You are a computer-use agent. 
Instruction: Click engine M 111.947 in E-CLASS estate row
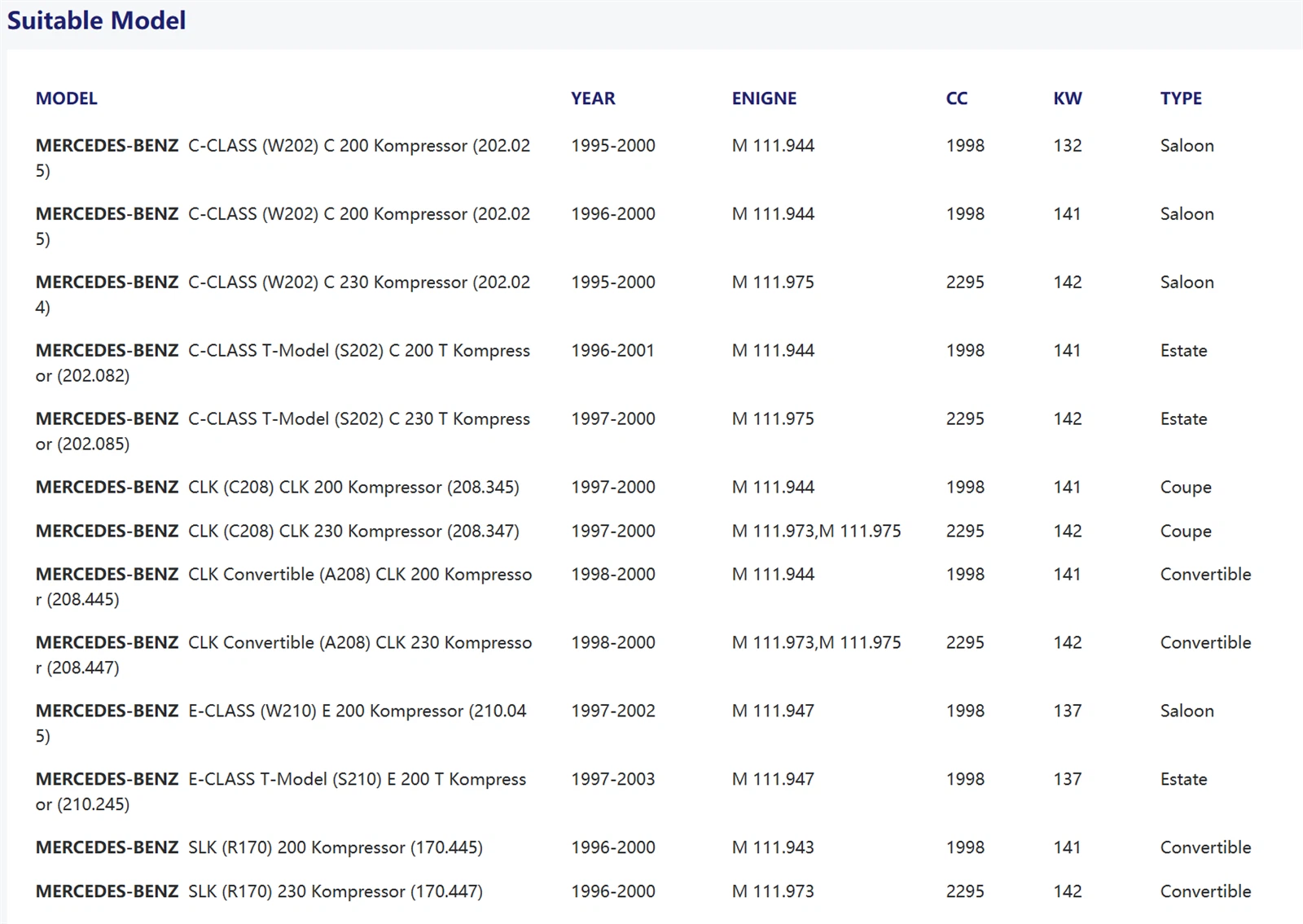click(773, 780)
